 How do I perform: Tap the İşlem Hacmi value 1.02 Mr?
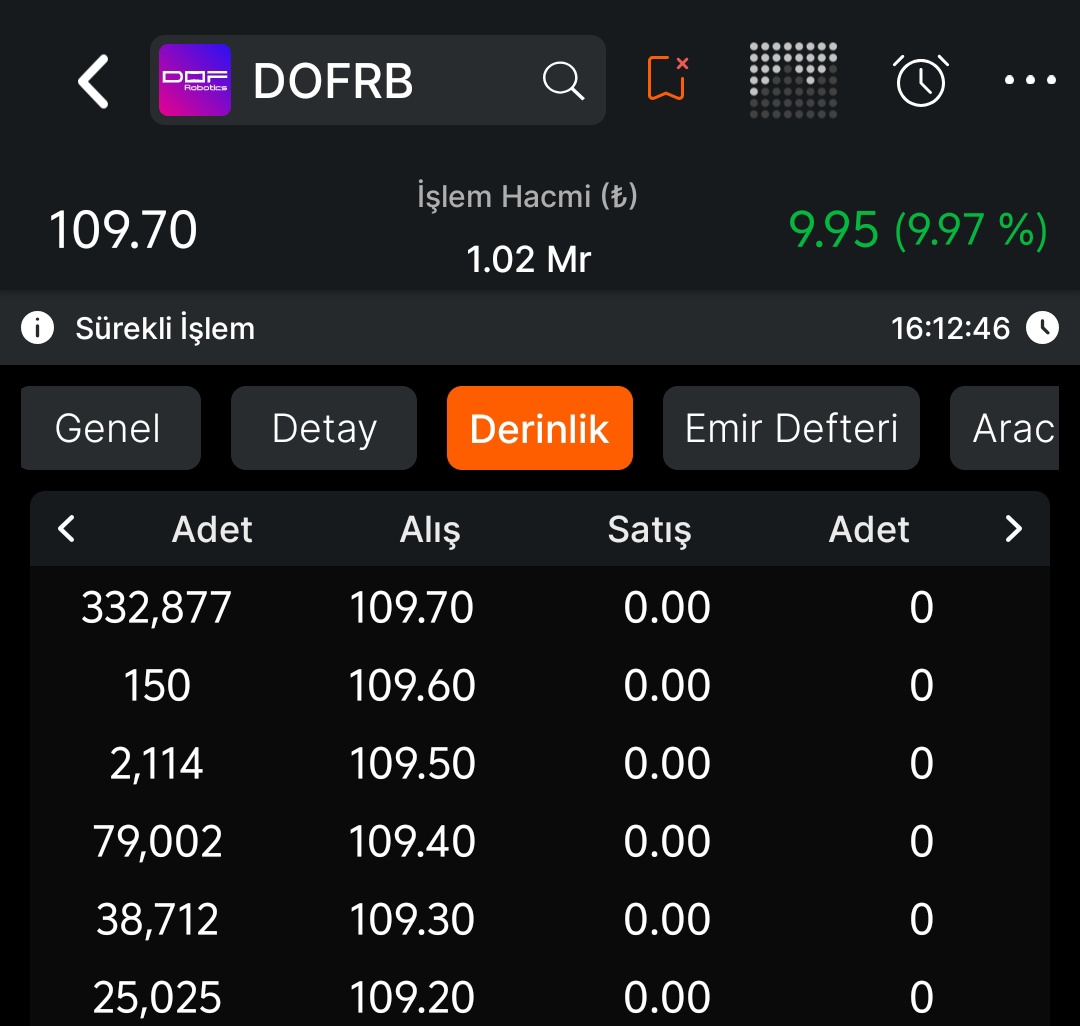coord(528,259)
